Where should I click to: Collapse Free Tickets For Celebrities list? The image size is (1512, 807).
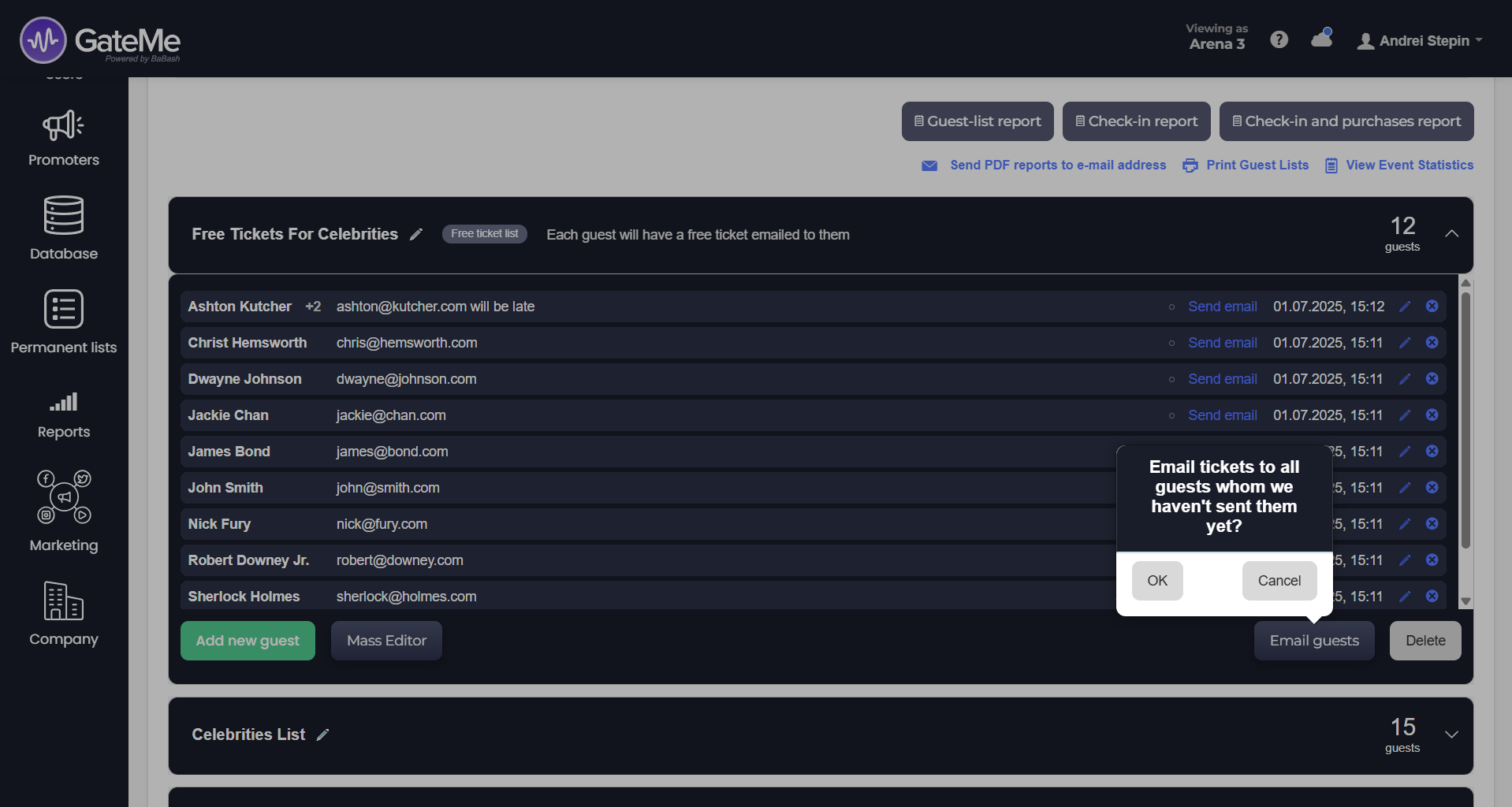[x=1451, y=234]
